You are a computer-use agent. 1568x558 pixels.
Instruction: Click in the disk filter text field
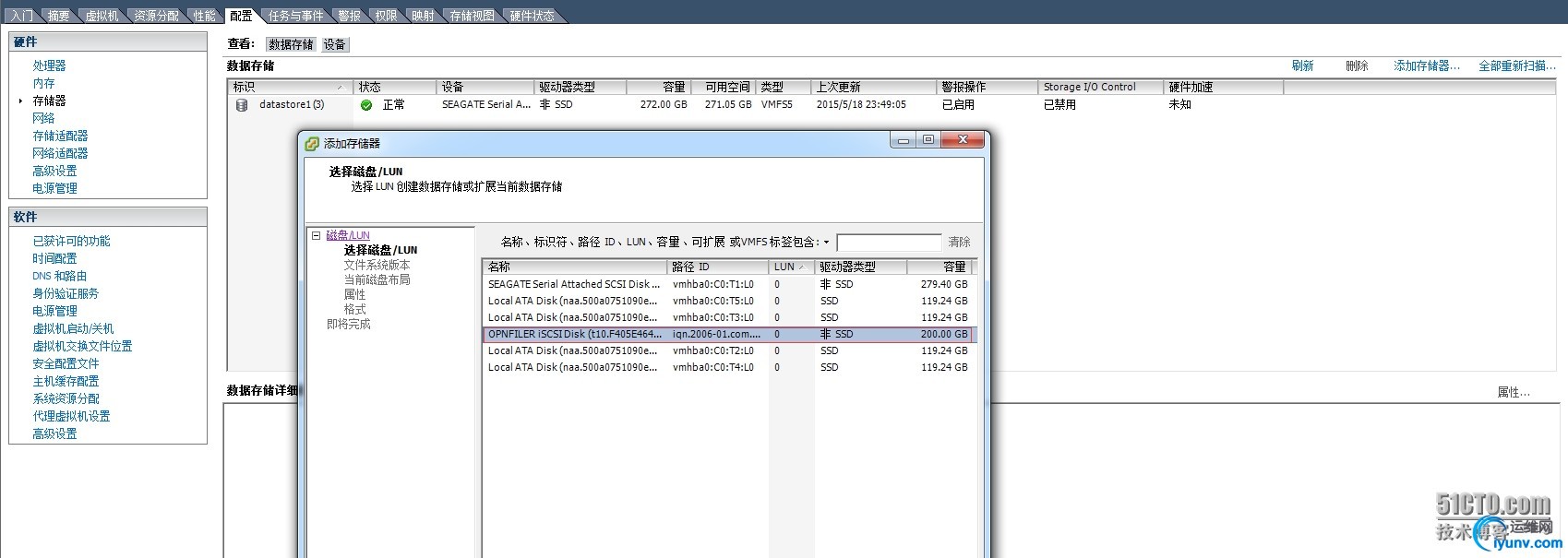click(x=889, y=243)
